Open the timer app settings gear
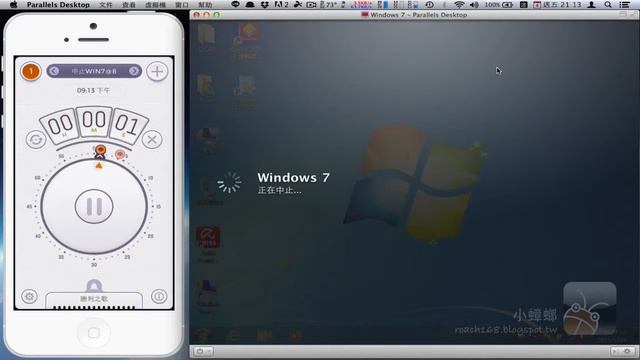Viewport: 640px width, 360px height. (x=29, y=296)
